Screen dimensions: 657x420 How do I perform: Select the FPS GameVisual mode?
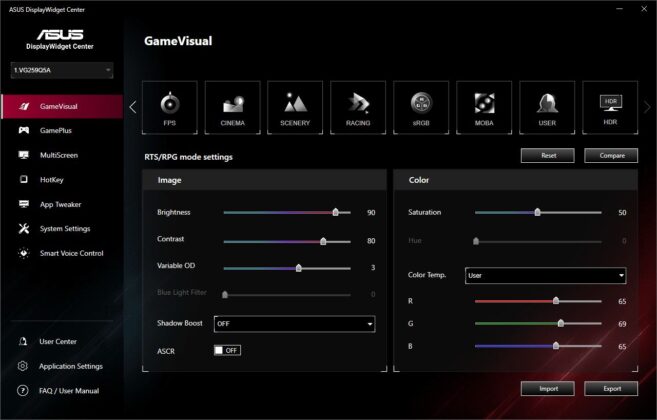[x=170, y=107]
